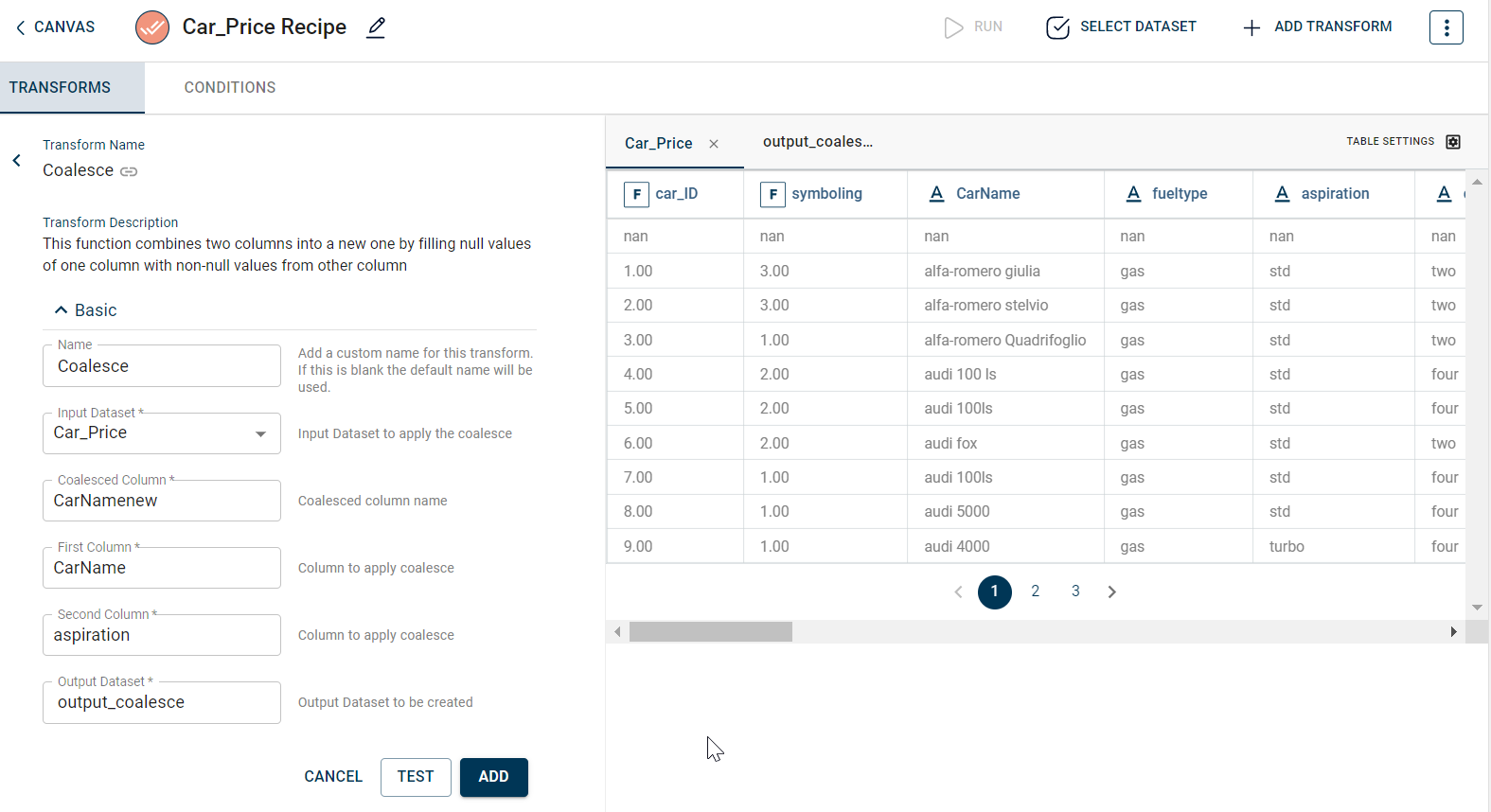The width and height of the screenshot is (1491, 812).
Task: Open the output_coales... dataset tab
Action: point(818,142)
